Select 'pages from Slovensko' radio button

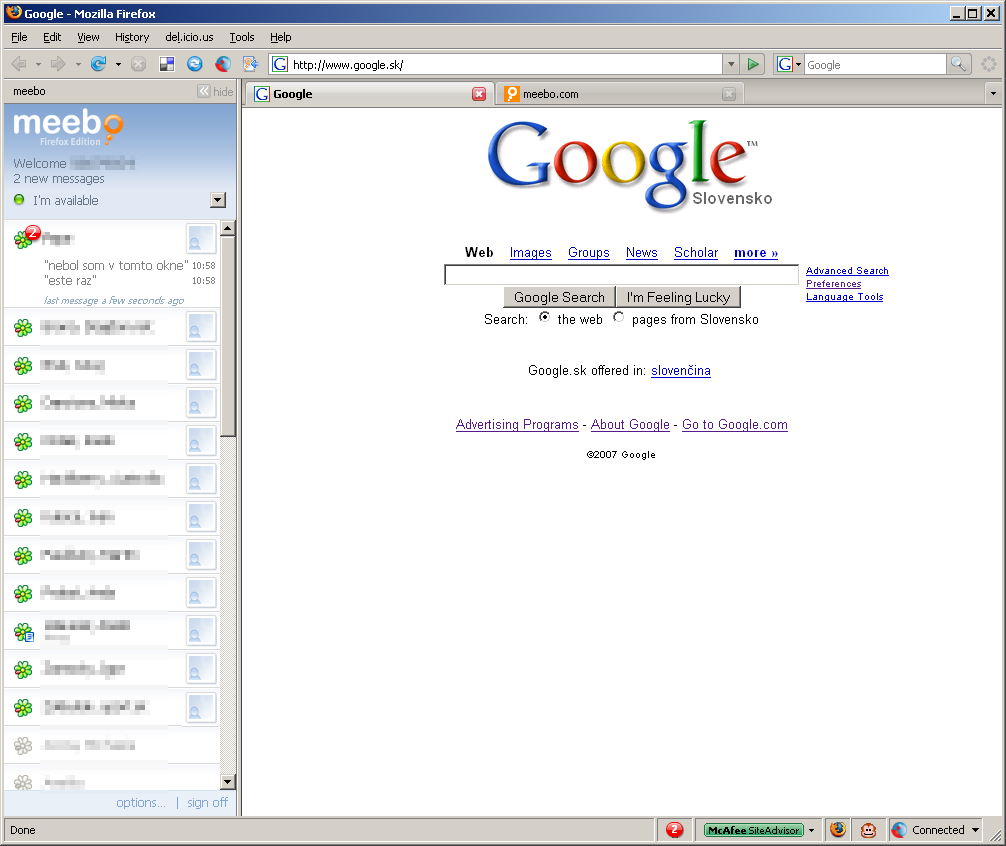point(618,317)
